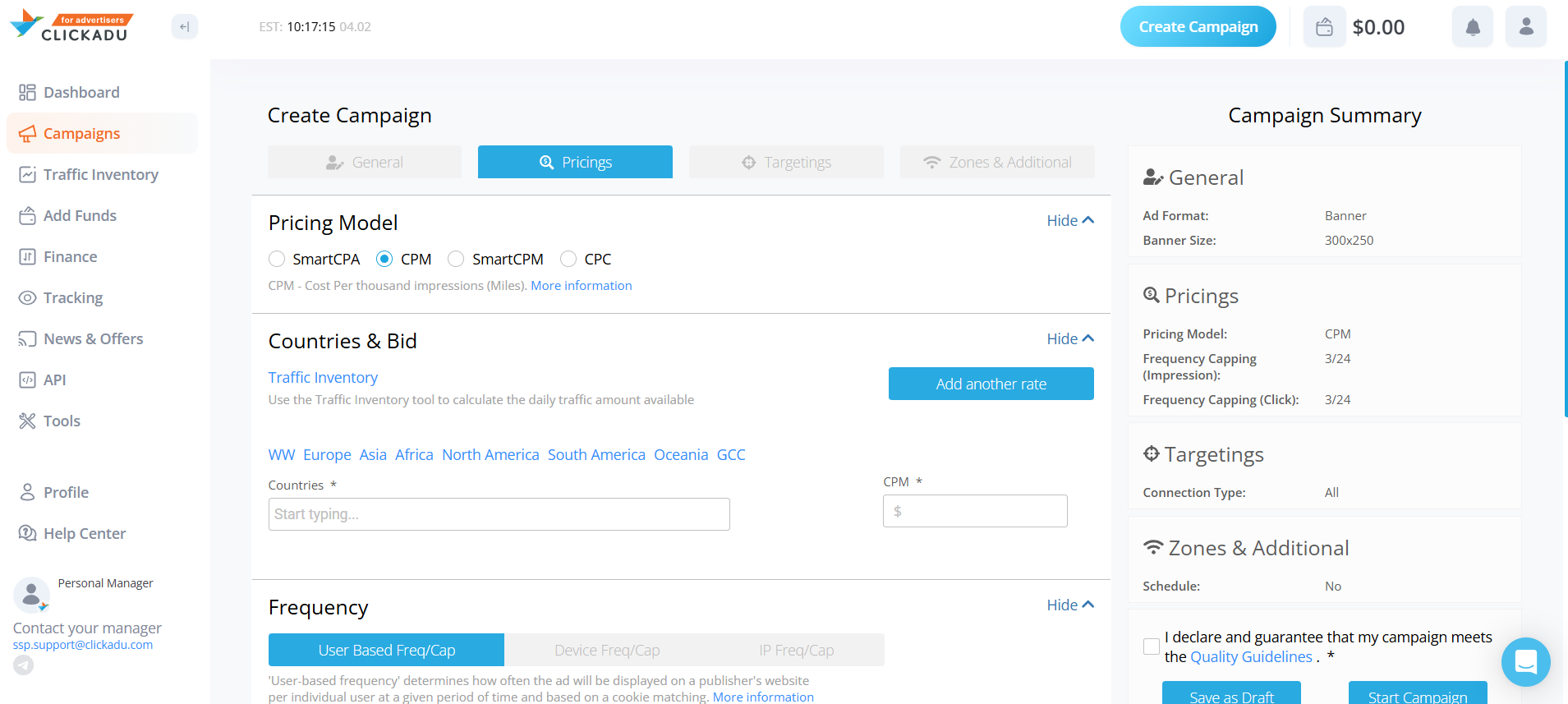
Task: Click Add another rate button
Action: (x=991, y=384)
